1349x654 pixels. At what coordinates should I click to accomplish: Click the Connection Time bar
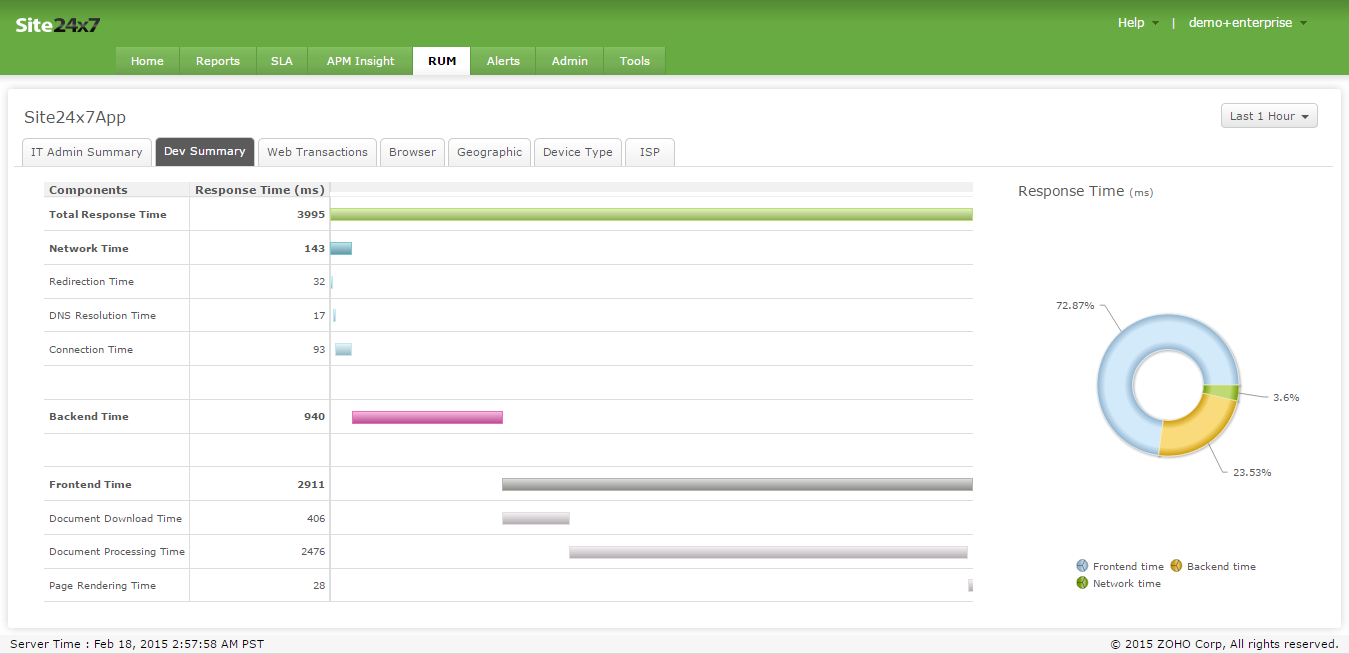tap(343, 349)
